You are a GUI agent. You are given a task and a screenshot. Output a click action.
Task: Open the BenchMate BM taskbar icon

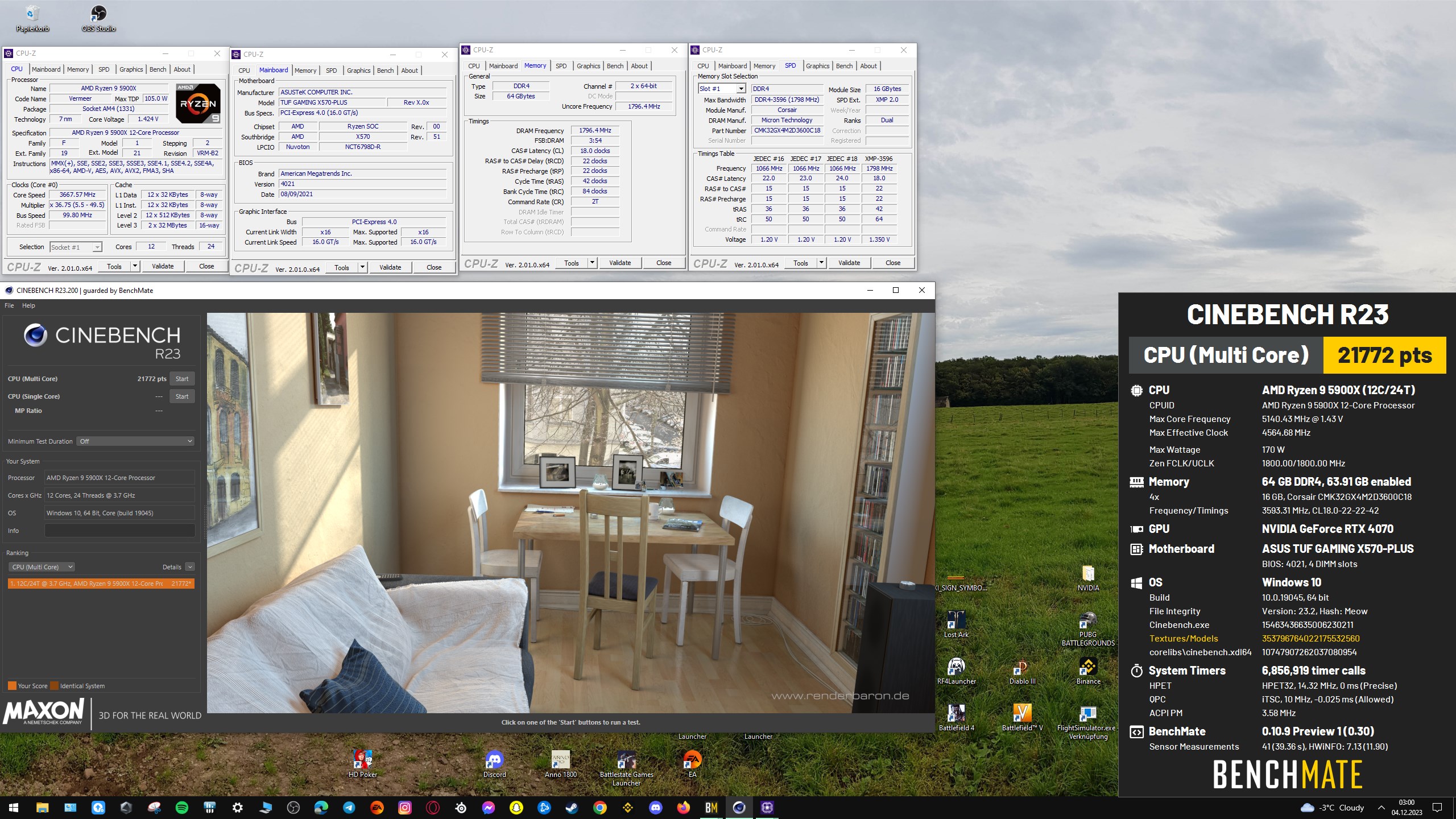(x=712, y=808)
